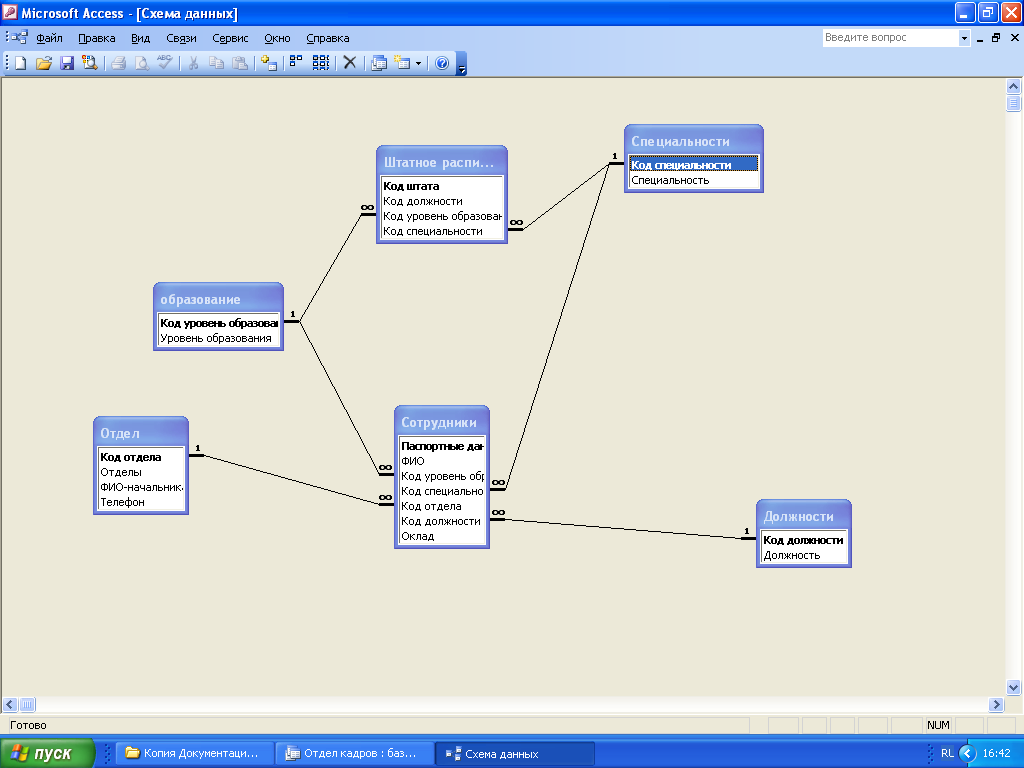Click the Clear Layout X icon
This screenshot has height=768, width=1024.
coord(350,63)
